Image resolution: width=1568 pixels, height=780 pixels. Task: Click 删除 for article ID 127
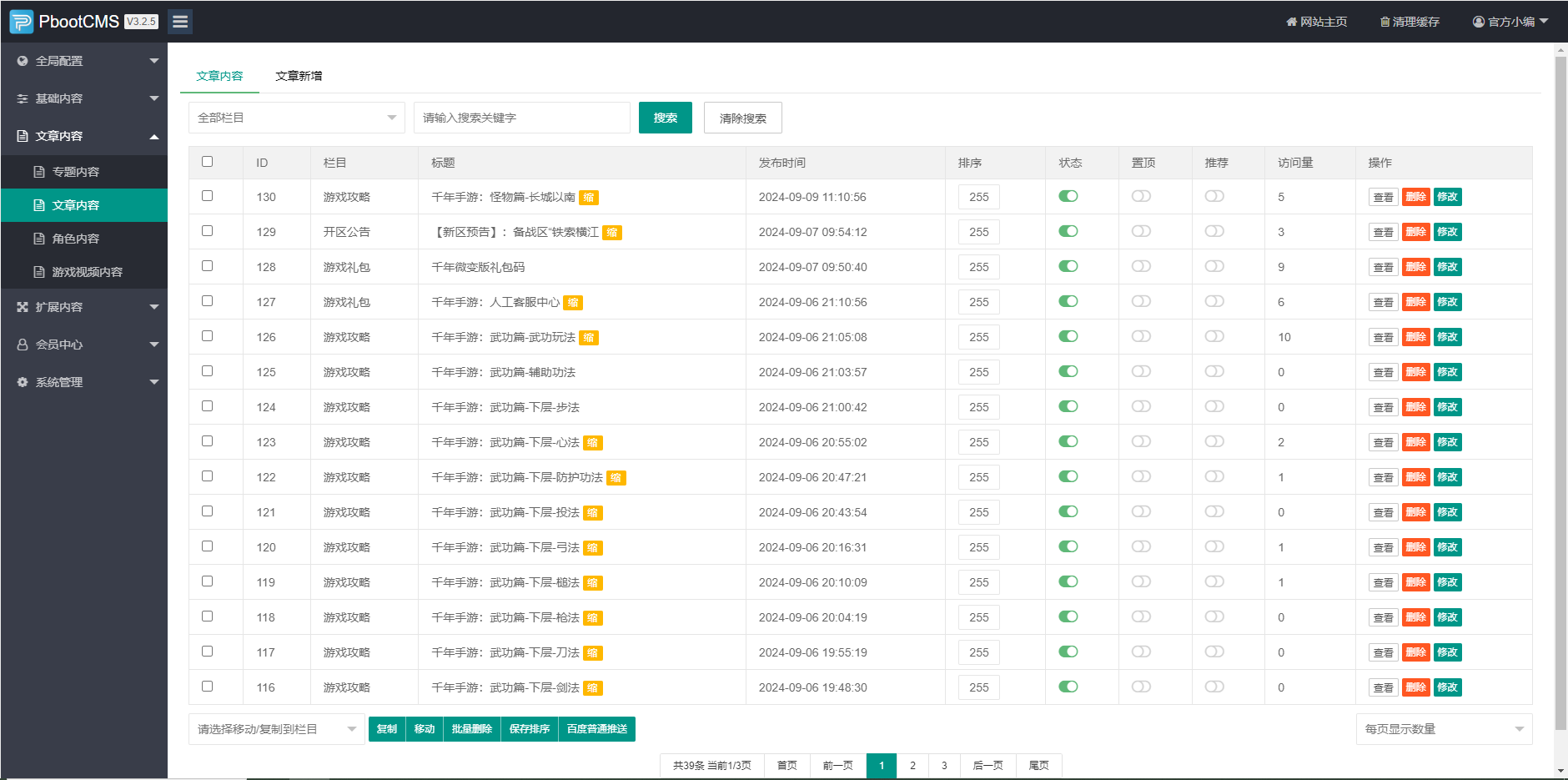[x=1416, y=302]
